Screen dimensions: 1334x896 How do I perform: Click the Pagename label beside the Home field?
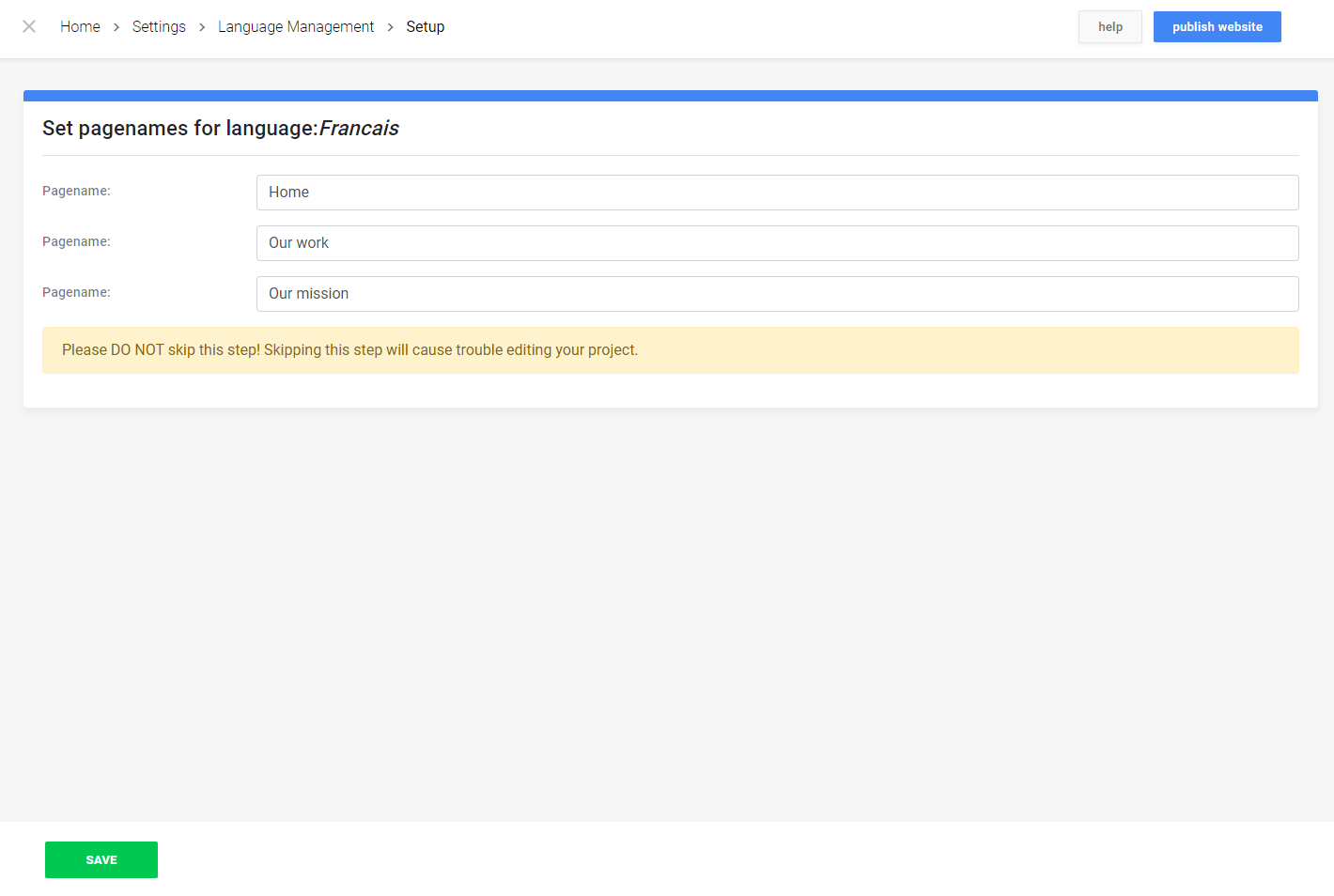pyautogui.click(x=76, y=191)
